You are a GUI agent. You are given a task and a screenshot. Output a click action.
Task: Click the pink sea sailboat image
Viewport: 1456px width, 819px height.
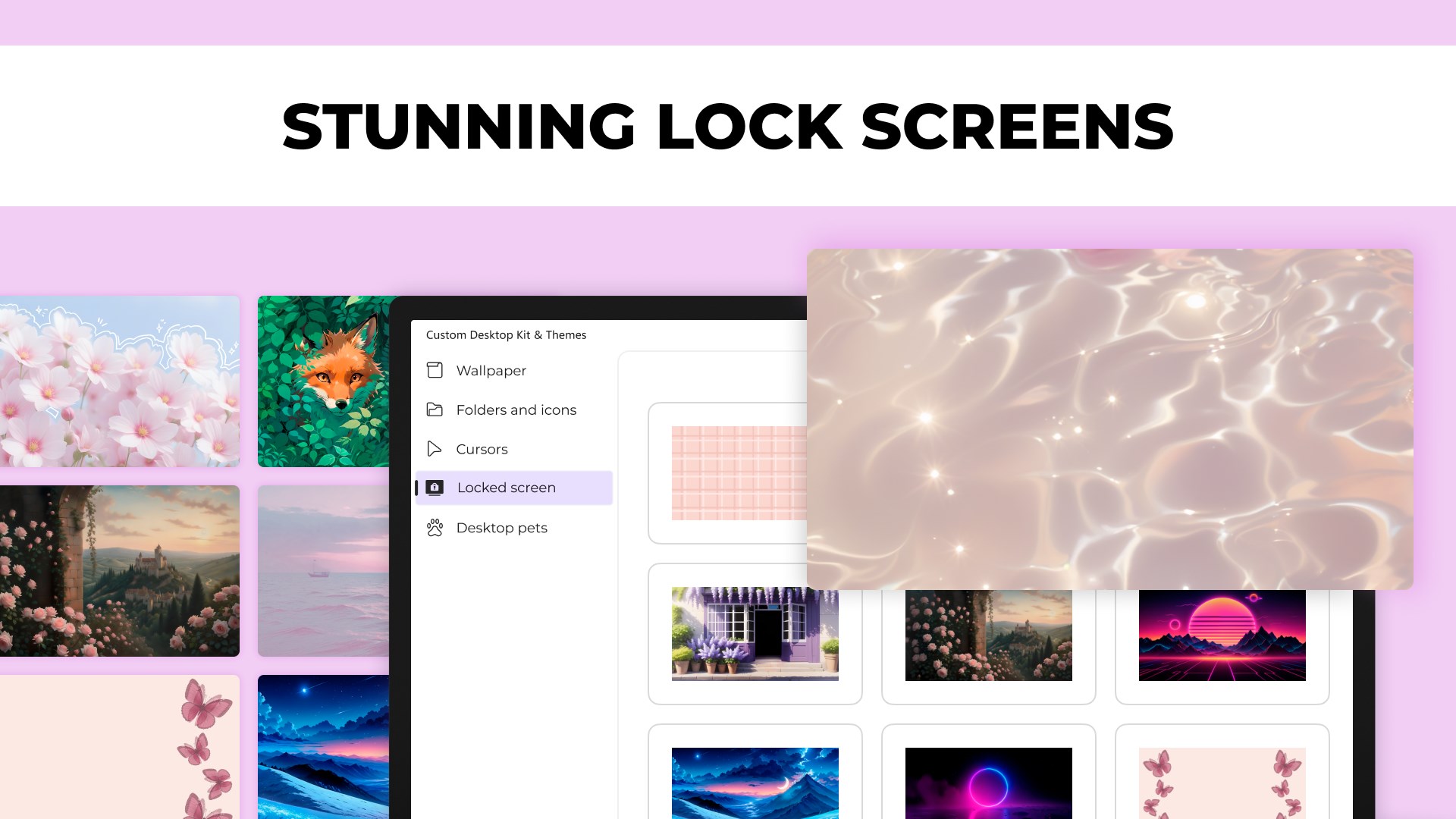[x=324, y=571]
